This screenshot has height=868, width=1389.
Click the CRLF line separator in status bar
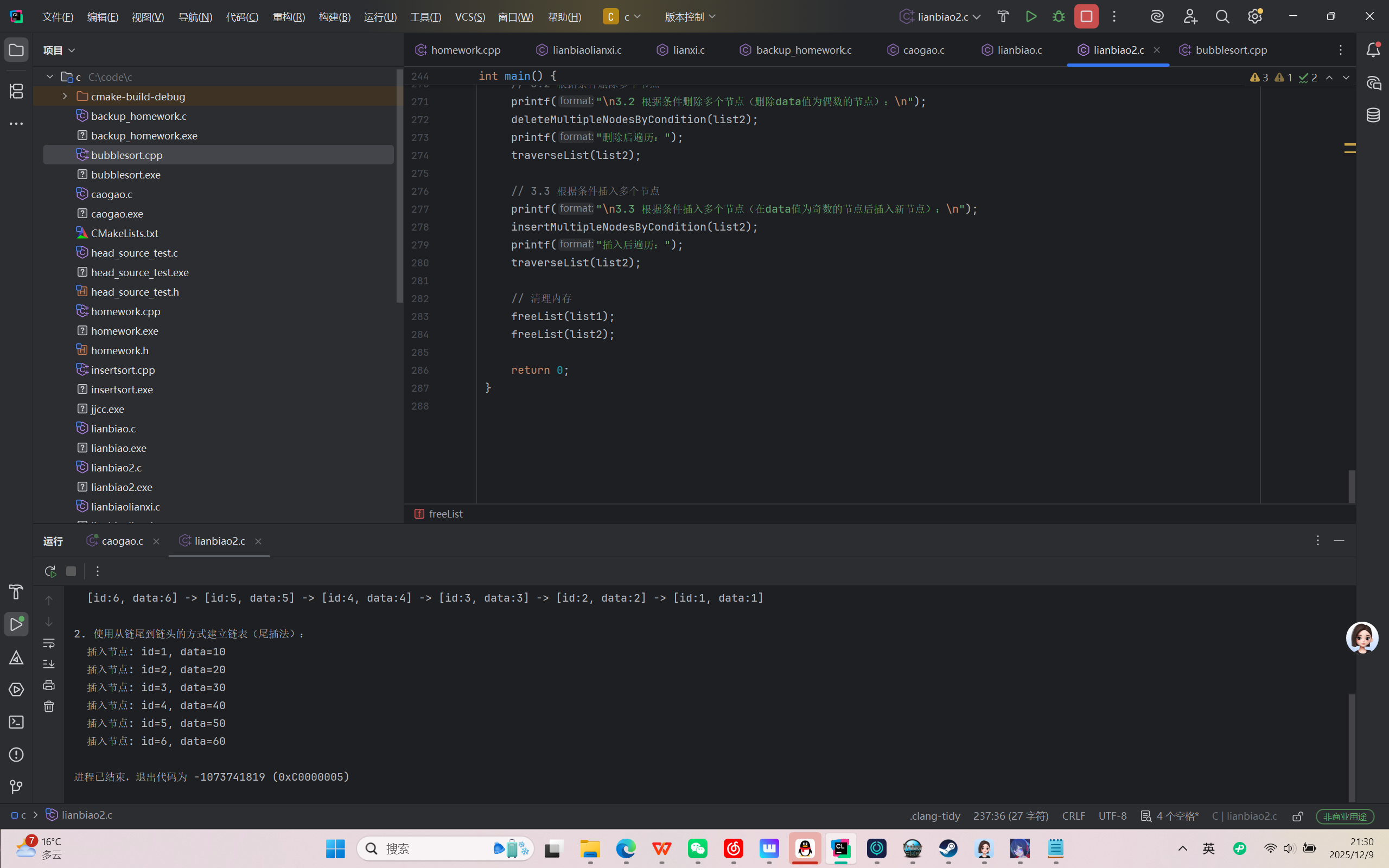click(1073, 816)
